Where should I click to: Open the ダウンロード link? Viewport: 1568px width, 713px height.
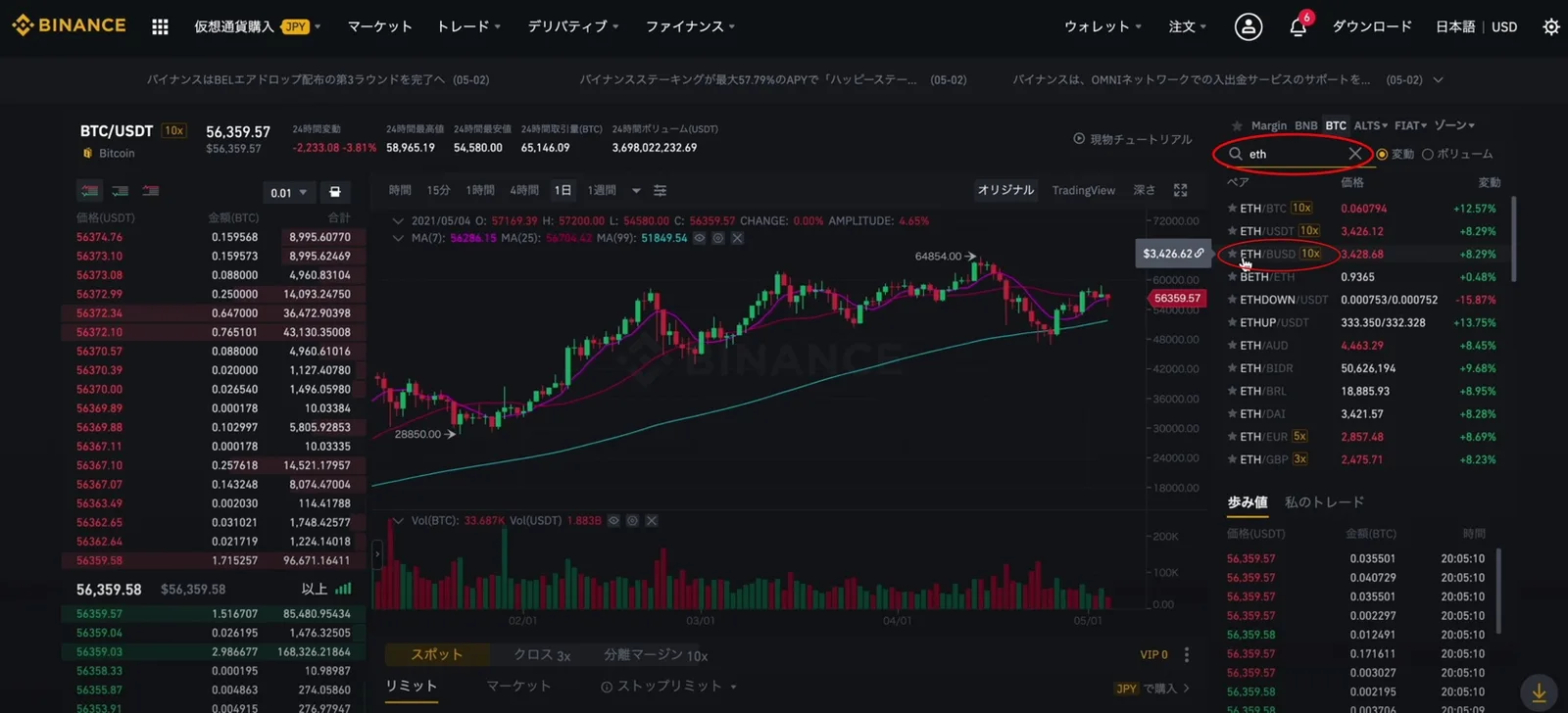[x=1372, y=26]
